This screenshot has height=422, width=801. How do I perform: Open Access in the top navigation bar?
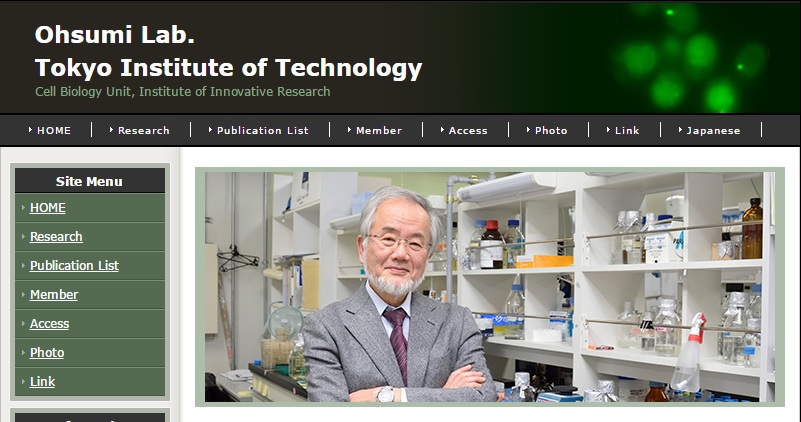(468, 130)
